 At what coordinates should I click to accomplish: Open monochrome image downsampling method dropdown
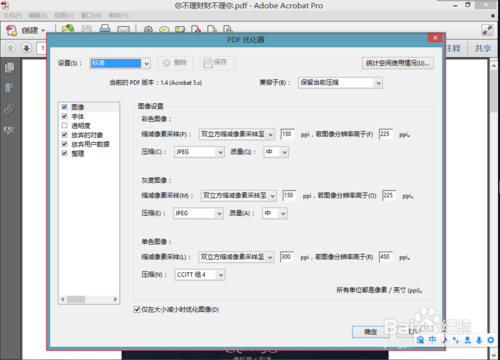[236, 257]
